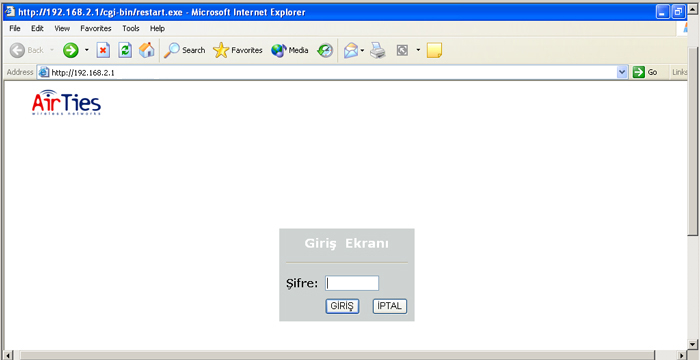Viewport: 700px width, 360px height.
Task: Open the Help menu
Action: pos(157,29)
